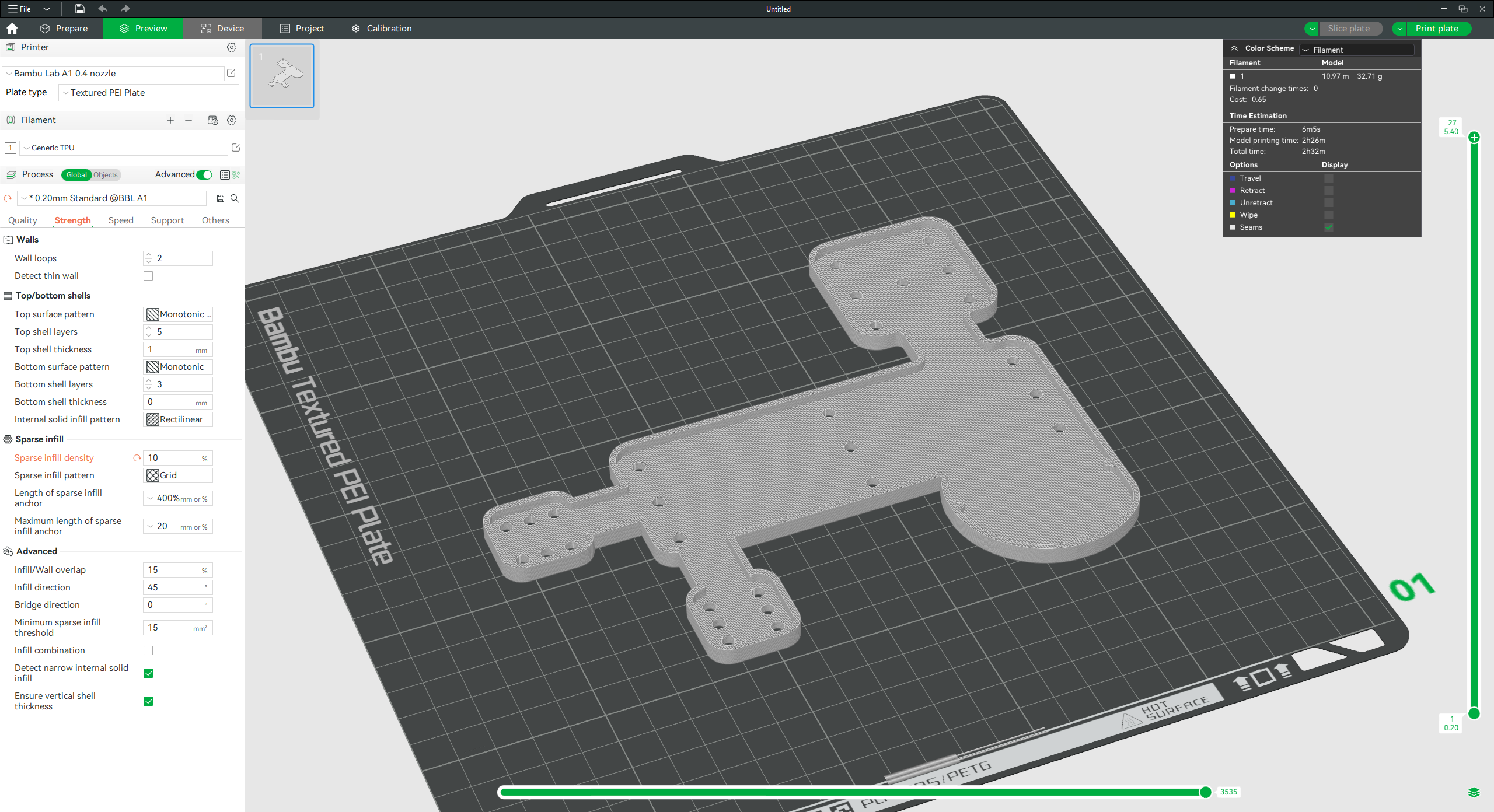Remove filament with minus icon
The width and height of the screenshot is (1494, 812).
tap(189, 120)
